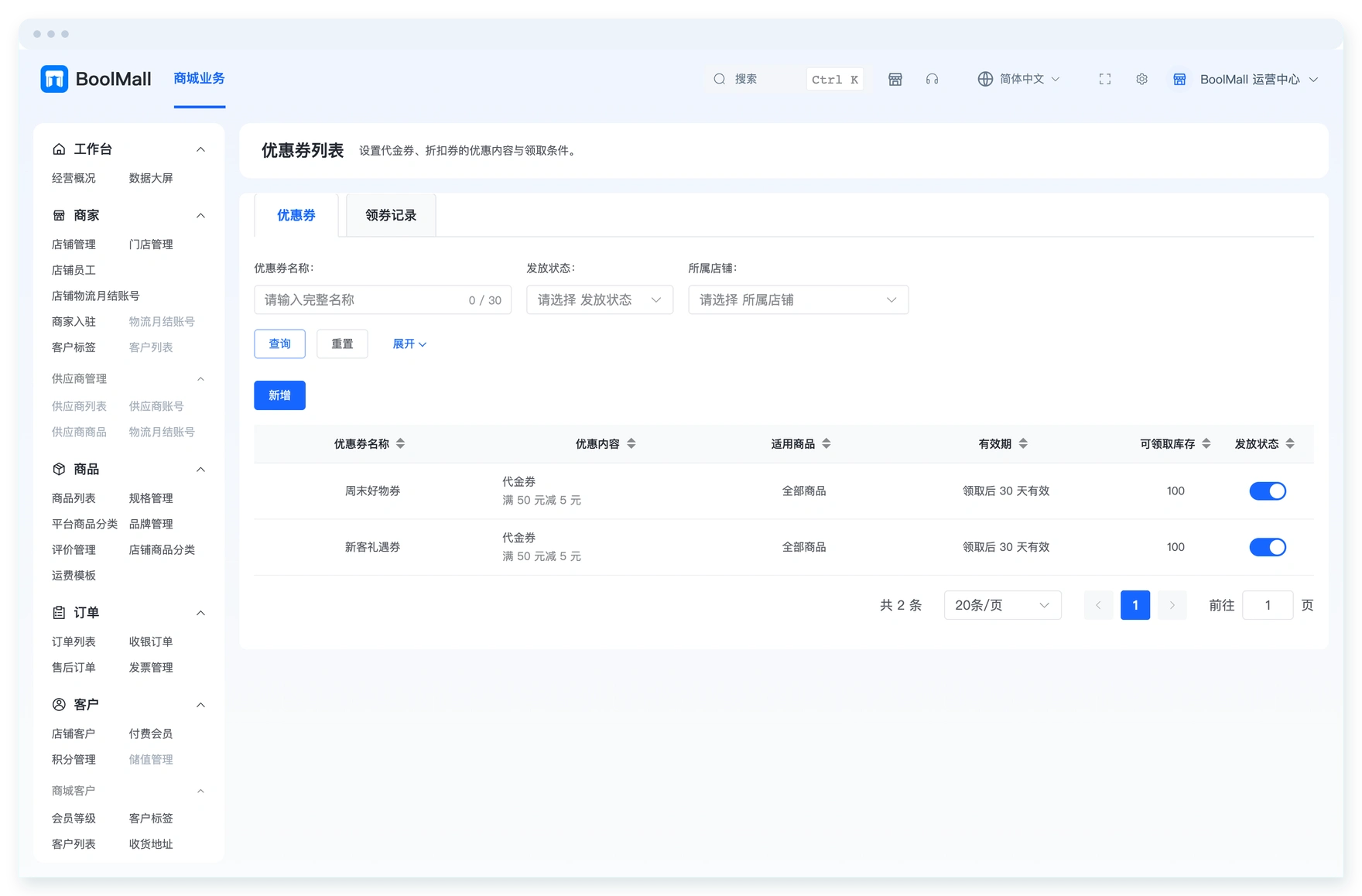Click the 工作台 home icon in the sidebar
Image resolution: width=1362 pixels, height=896 pixels.
click(x=59, y=149)
